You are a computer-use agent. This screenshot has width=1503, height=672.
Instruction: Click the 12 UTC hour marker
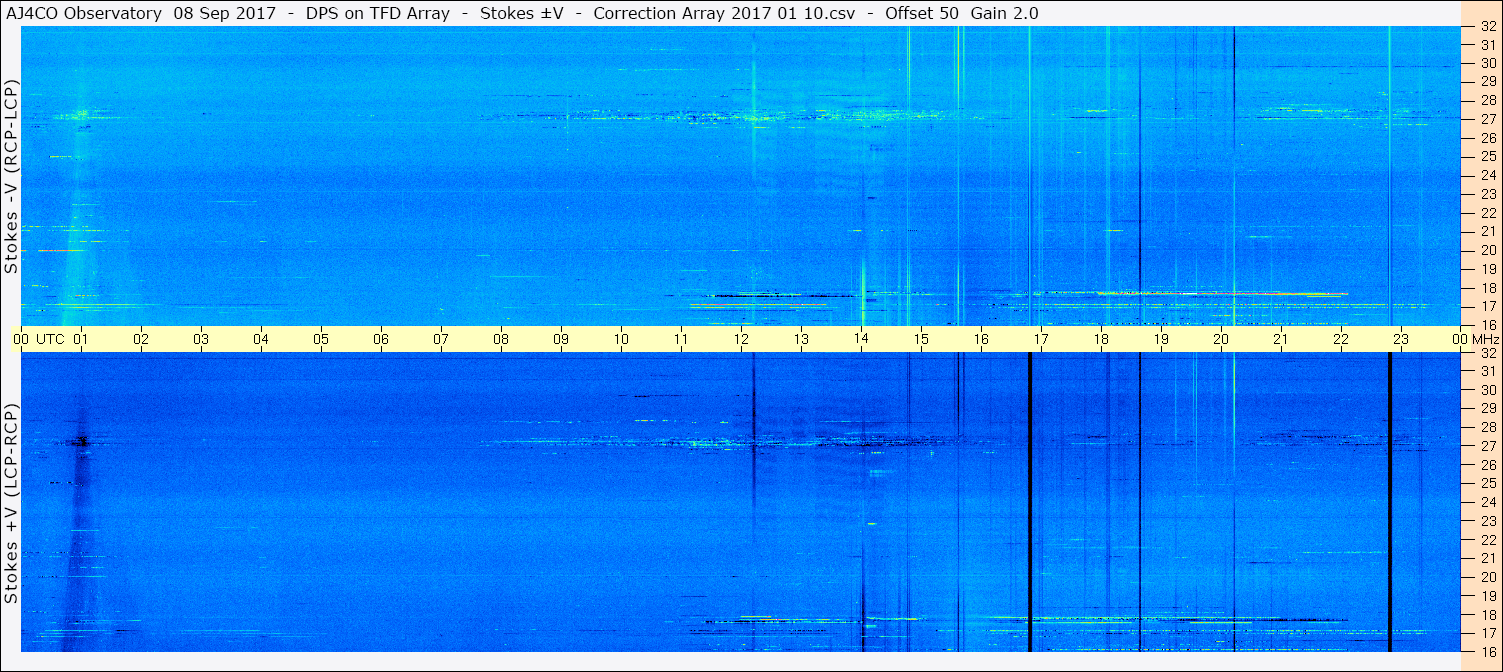[741, 339]
